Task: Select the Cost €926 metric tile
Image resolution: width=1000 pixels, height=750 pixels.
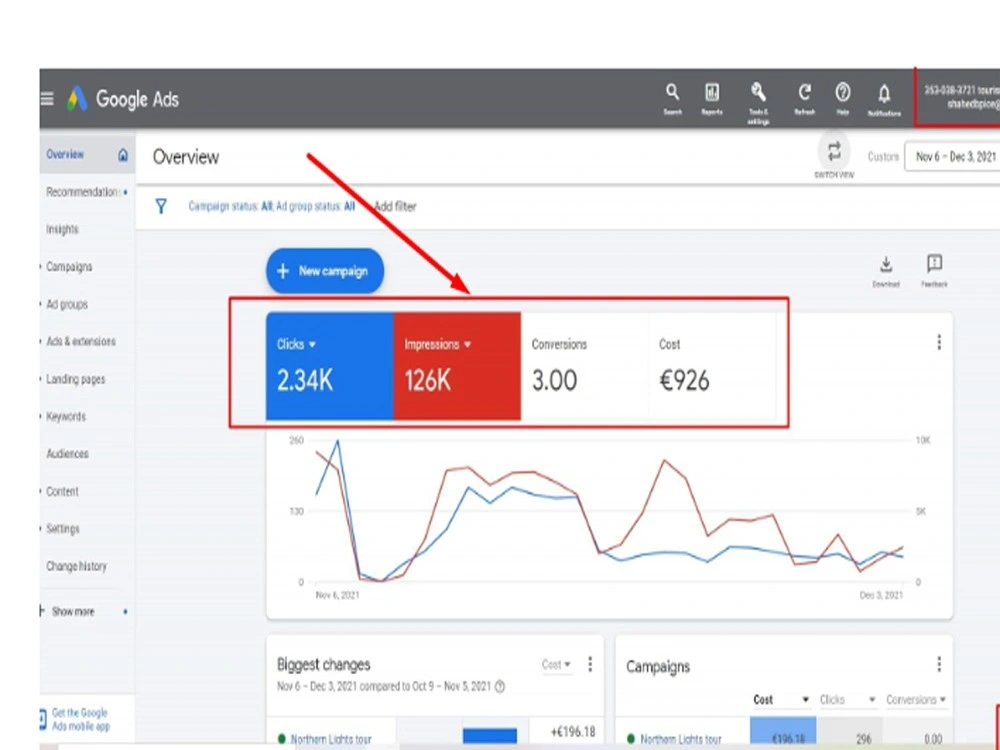Action: coord(712,366)
